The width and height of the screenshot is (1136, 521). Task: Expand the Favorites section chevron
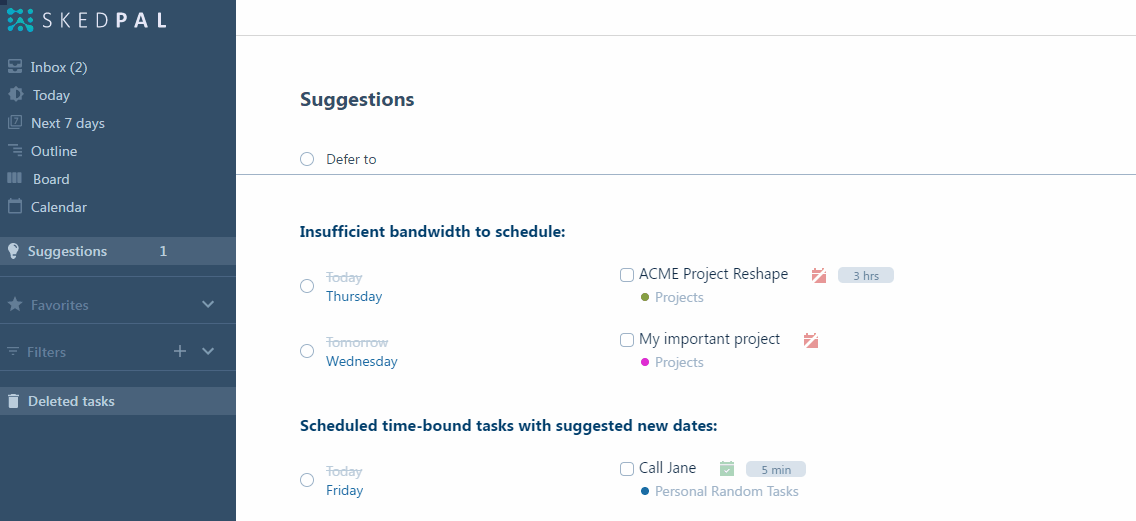tap(208, 304)
